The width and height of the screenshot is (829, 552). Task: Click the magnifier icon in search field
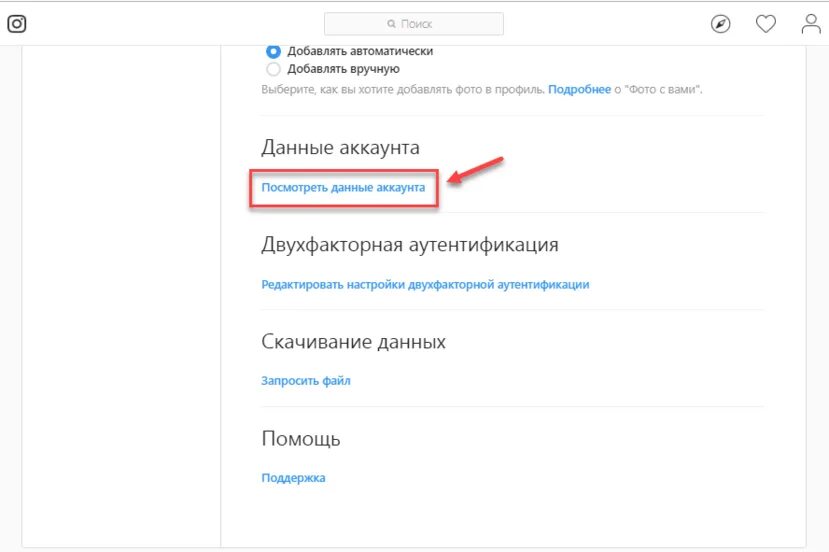point(391,24)
